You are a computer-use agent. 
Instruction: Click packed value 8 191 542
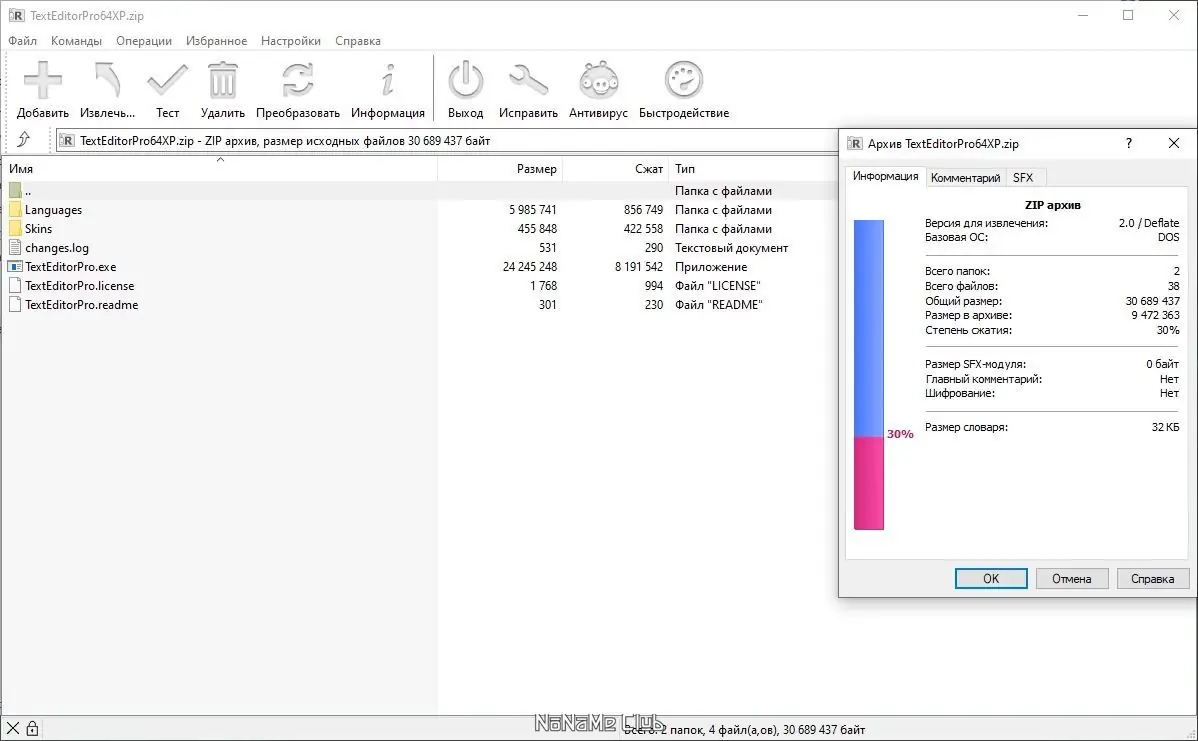coord(639,267)
